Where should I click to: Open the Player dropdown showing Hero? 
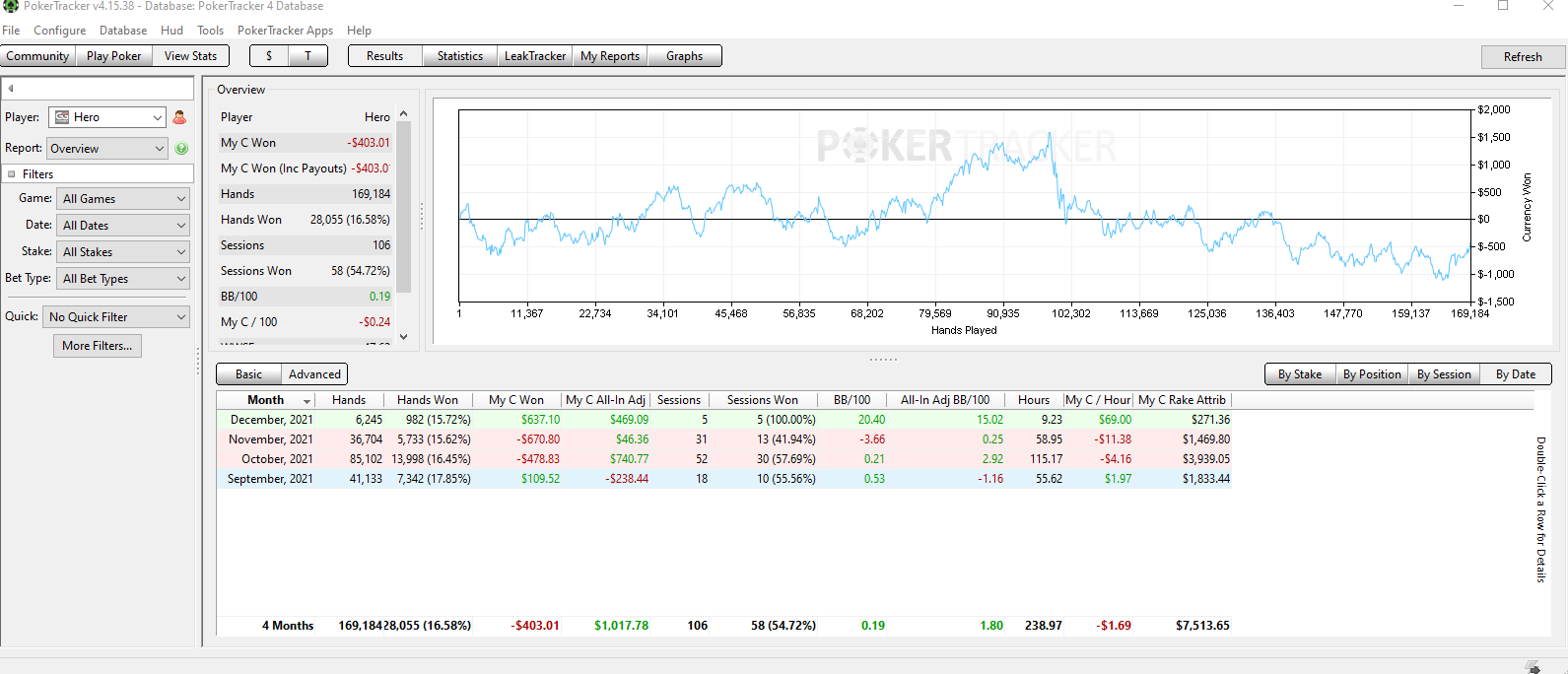point(107,117)
